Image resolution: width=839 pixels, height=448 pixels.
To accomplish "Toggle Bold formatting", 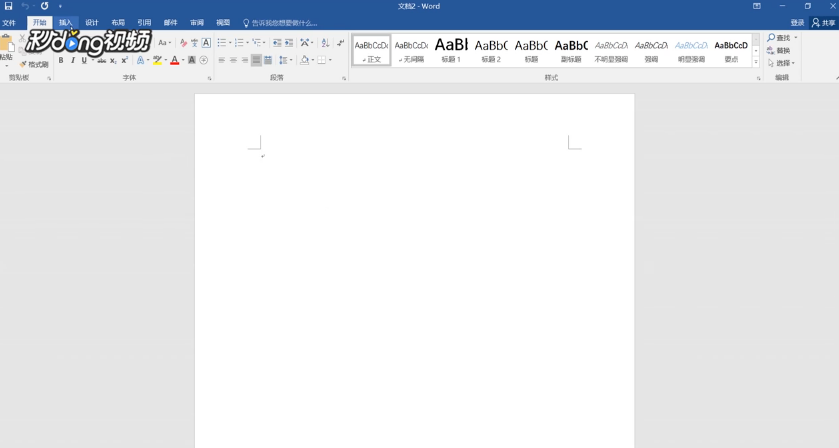I will [61, 60].
